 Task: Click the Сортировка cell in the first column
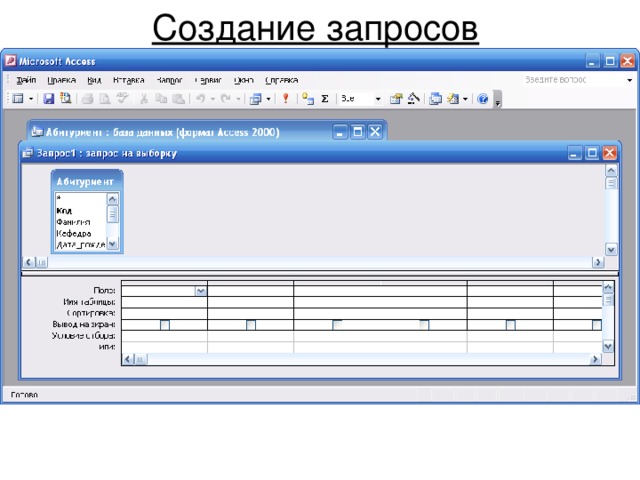(x=164, y=313)
